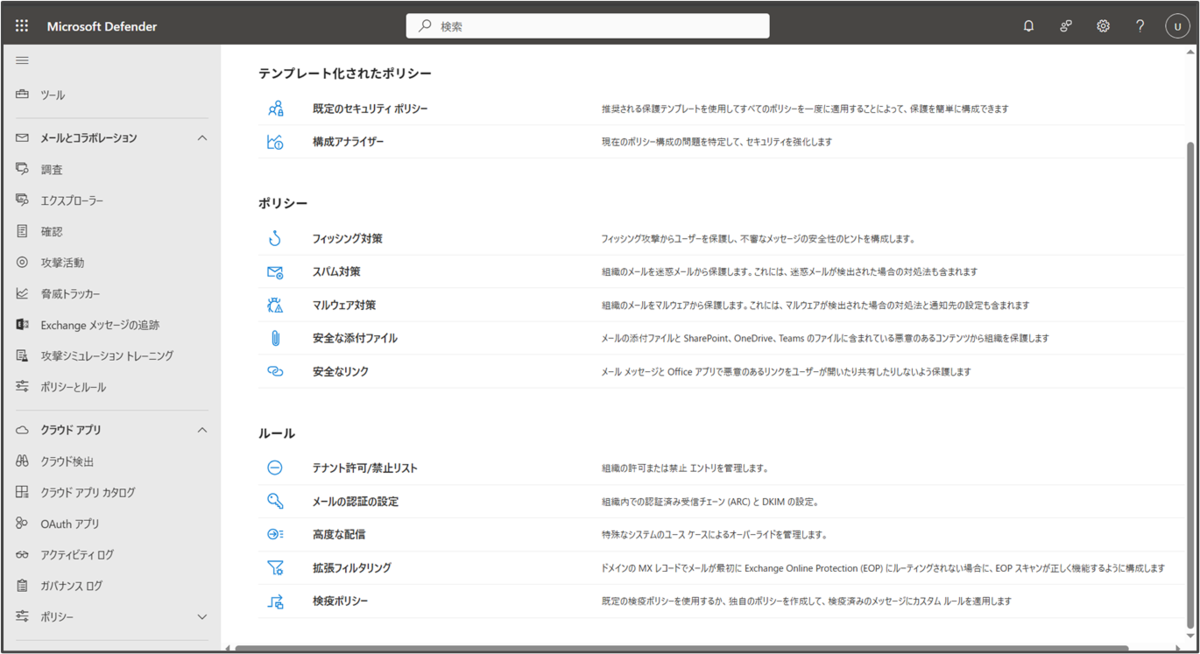Select エクスプローラー in the sidebar

pos(72,201)
